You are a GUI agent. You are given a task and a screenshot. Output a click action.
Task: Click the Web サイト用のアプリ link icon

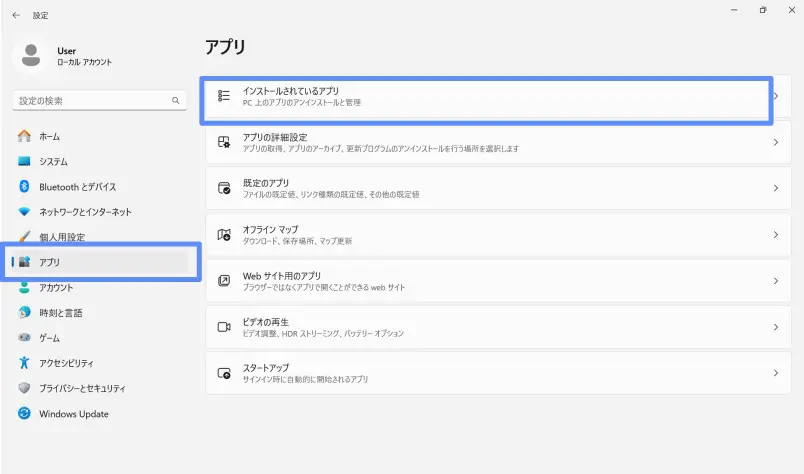[224, 281]
